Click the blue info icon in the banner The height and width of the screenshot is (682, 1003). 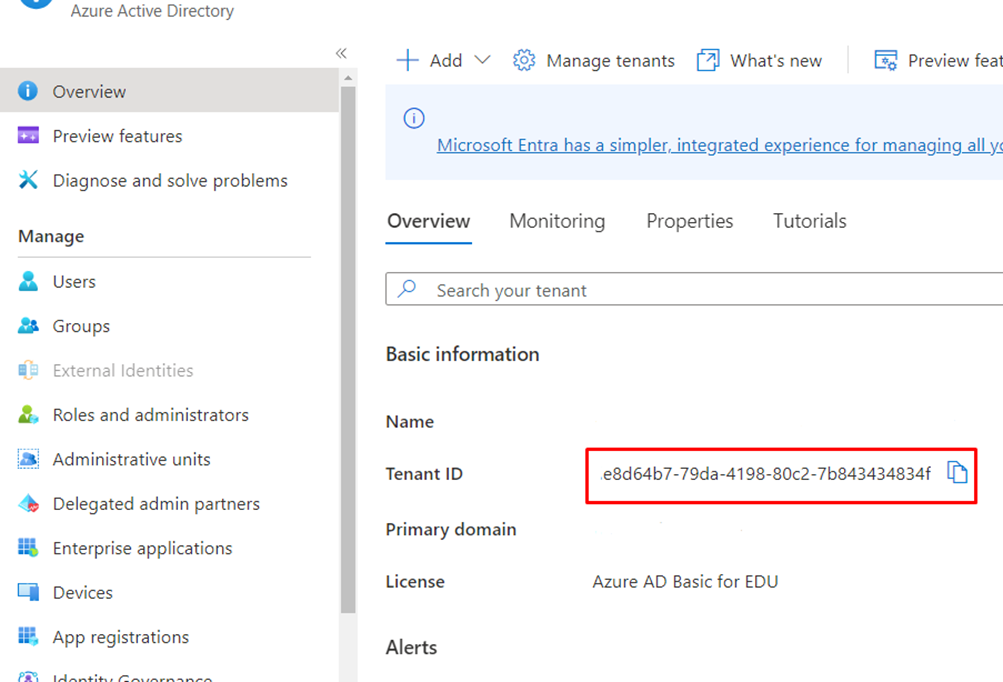(414, 118)
